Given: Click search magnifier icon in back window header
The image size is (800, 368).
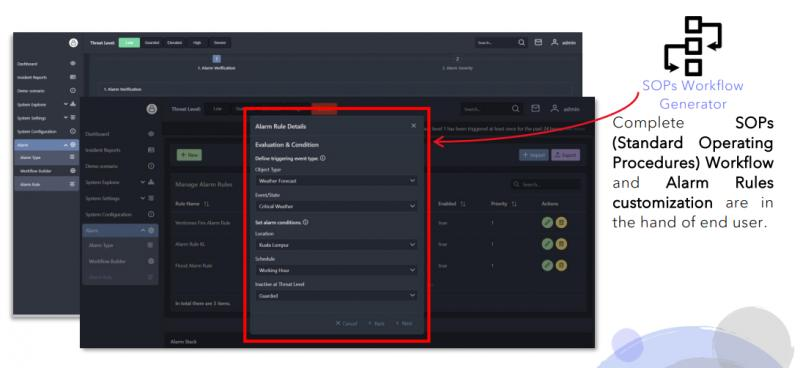Looking at the screenshot, I should coord(521,43).
